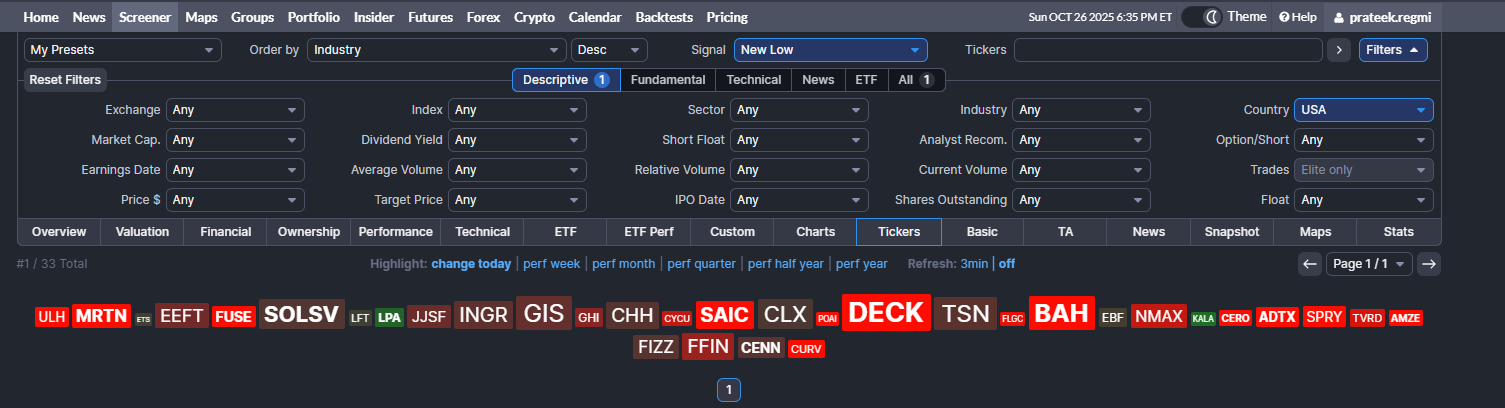1505x408 pixels.
Task: Open the Option/Short dropdown
Action: click(x=1363, y=140)
